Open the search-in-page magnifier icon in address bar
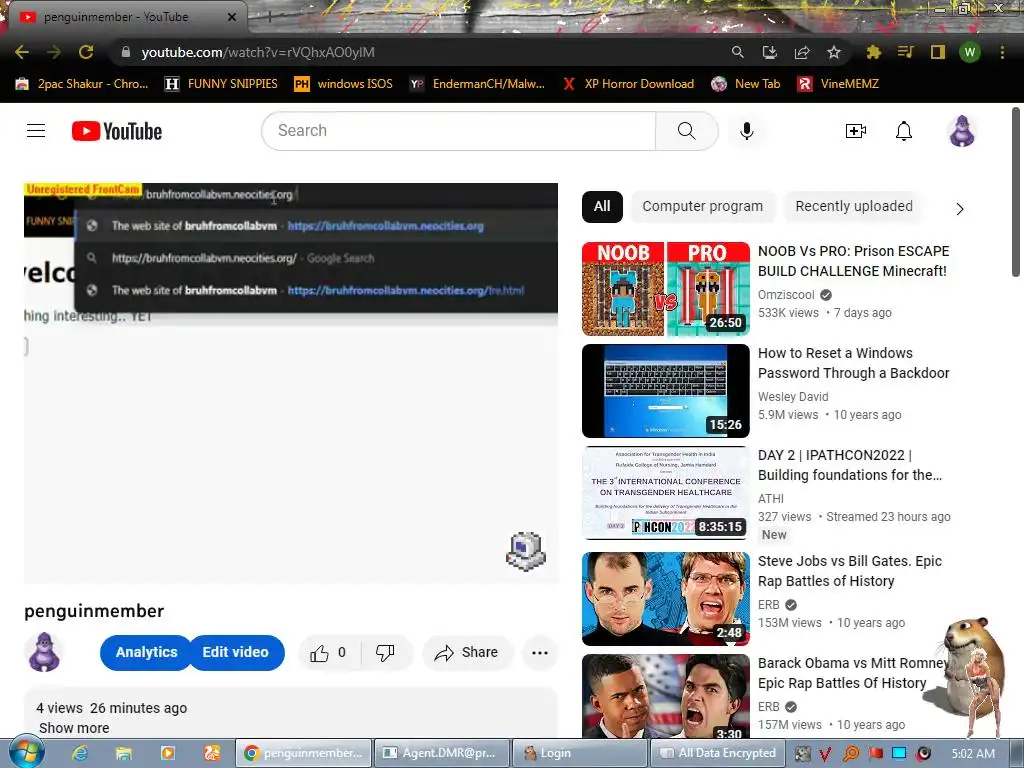This screenshot has height=768, width=1024. [x=737, y=52]
